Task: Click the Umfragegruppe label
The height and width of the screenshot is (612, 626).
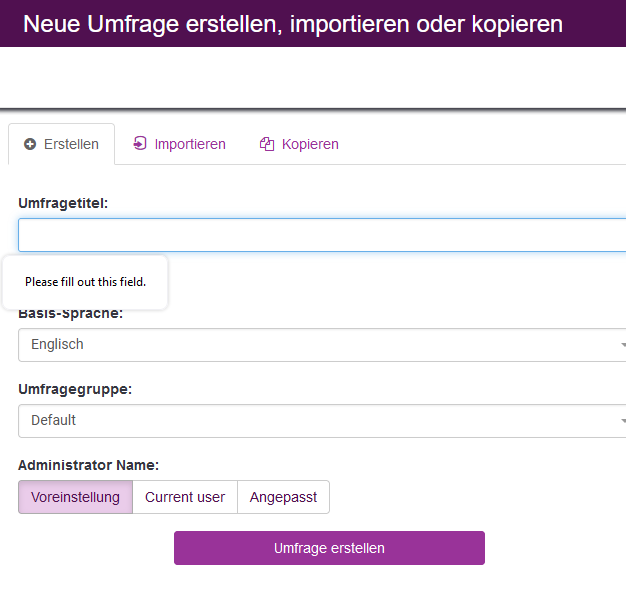Action: [75, 389]
